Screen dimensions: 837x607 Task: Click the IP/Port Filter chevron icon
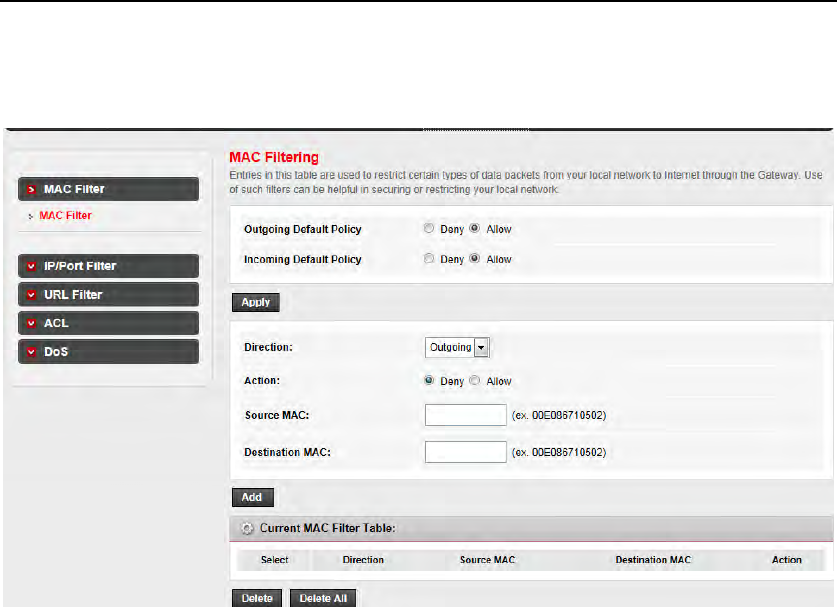pos(31,266)
